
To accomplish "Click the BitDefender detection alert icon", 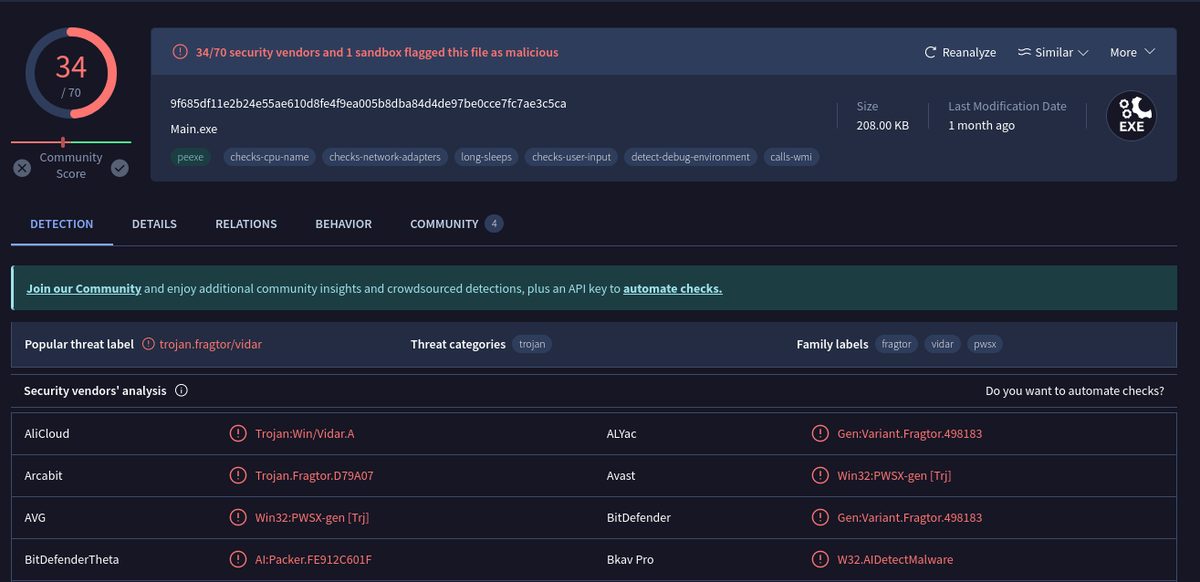I will point(820,518).
